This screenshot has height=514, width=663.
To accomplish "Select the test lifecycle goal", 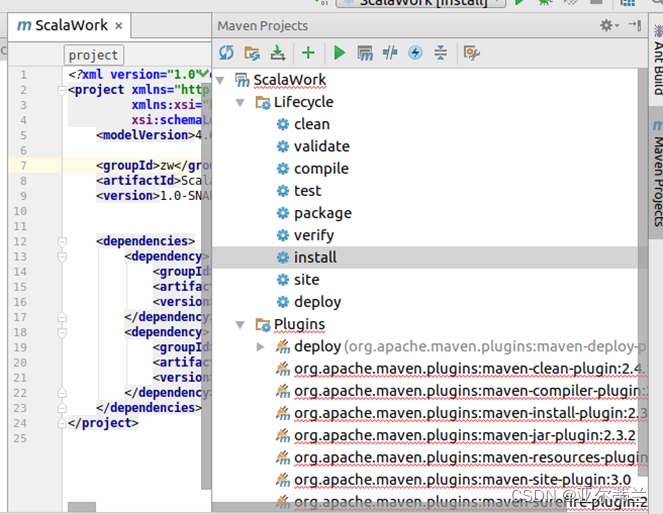I will point(307,191).
